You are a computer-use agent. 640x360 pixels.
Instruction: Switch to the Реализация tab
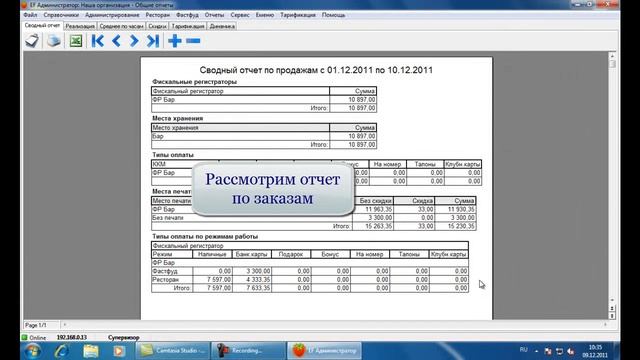click(80, 26)
